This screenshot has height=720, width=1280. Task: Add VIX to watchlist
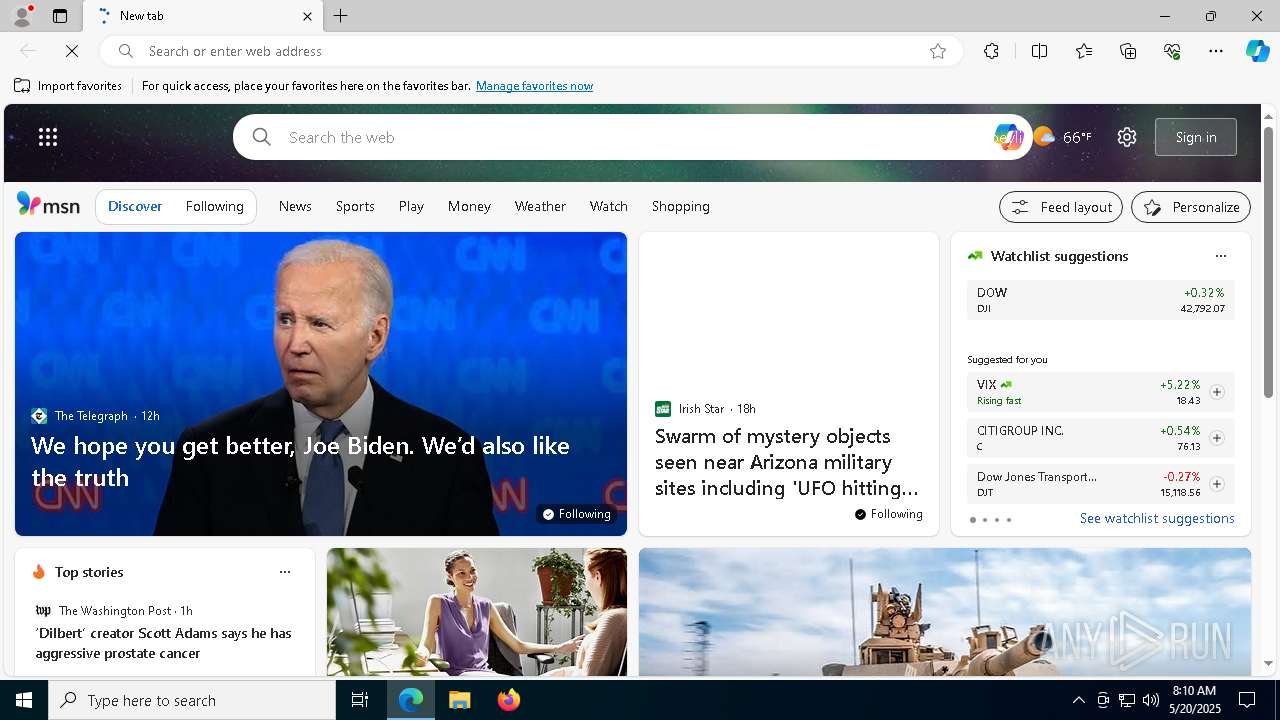(1217, 392)
